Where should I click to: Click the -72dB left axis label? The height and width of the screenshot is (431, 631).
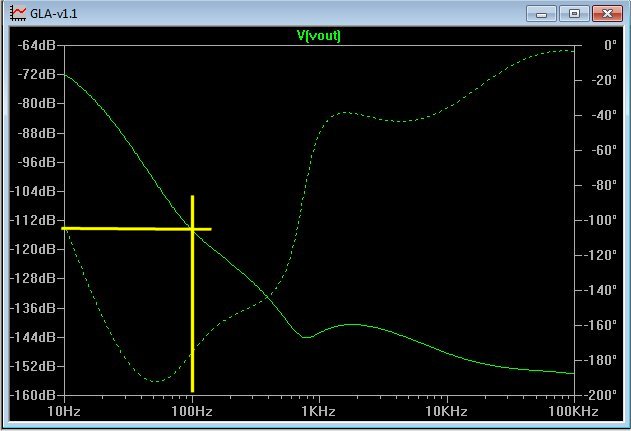tap(36, 74)
